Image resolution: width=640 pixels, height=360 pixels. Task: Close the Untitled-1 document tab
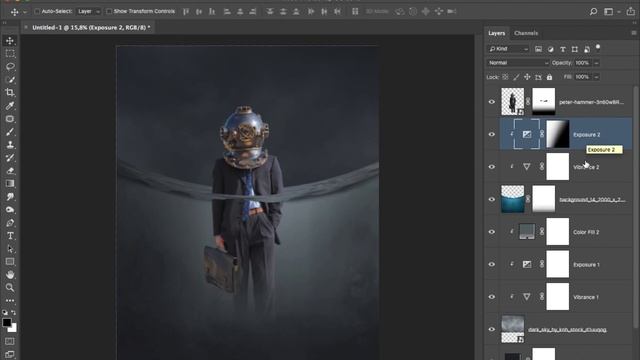(x=26, y=27)
